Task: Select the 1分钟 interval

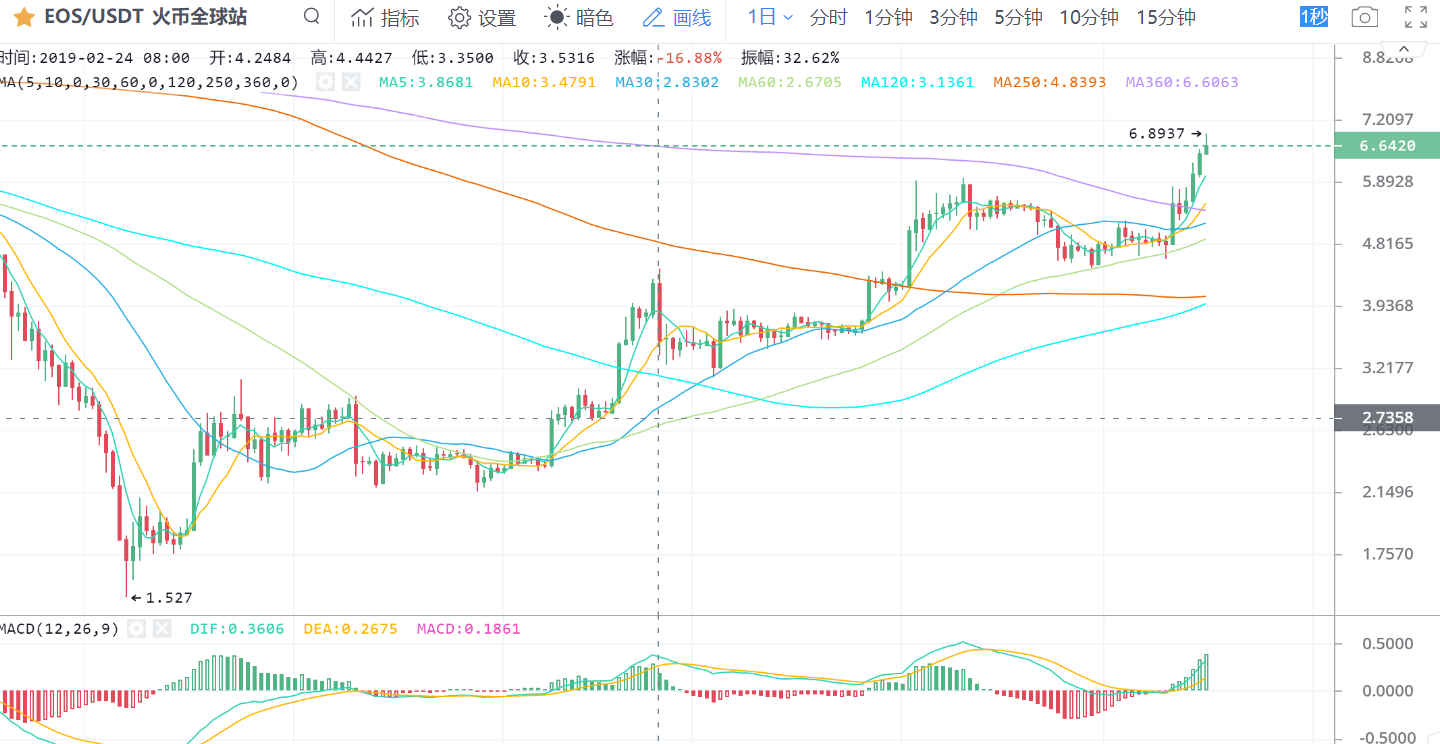Action: coord(888,17)
